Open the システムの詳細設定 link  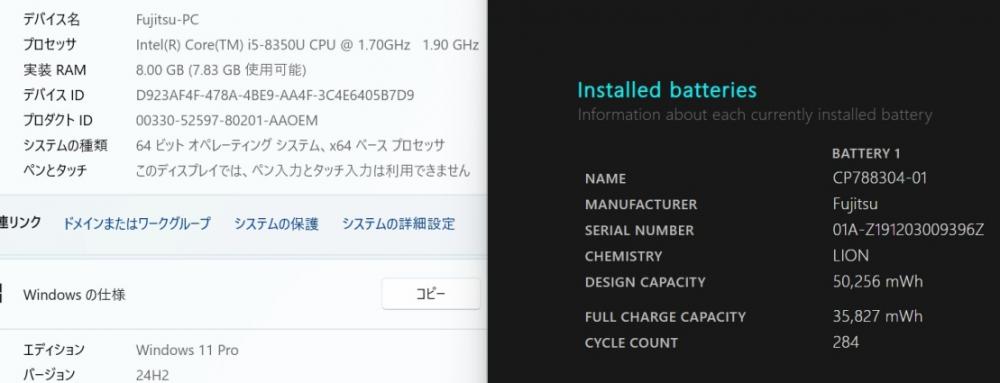pyautogui.click(x=399, y=224)
